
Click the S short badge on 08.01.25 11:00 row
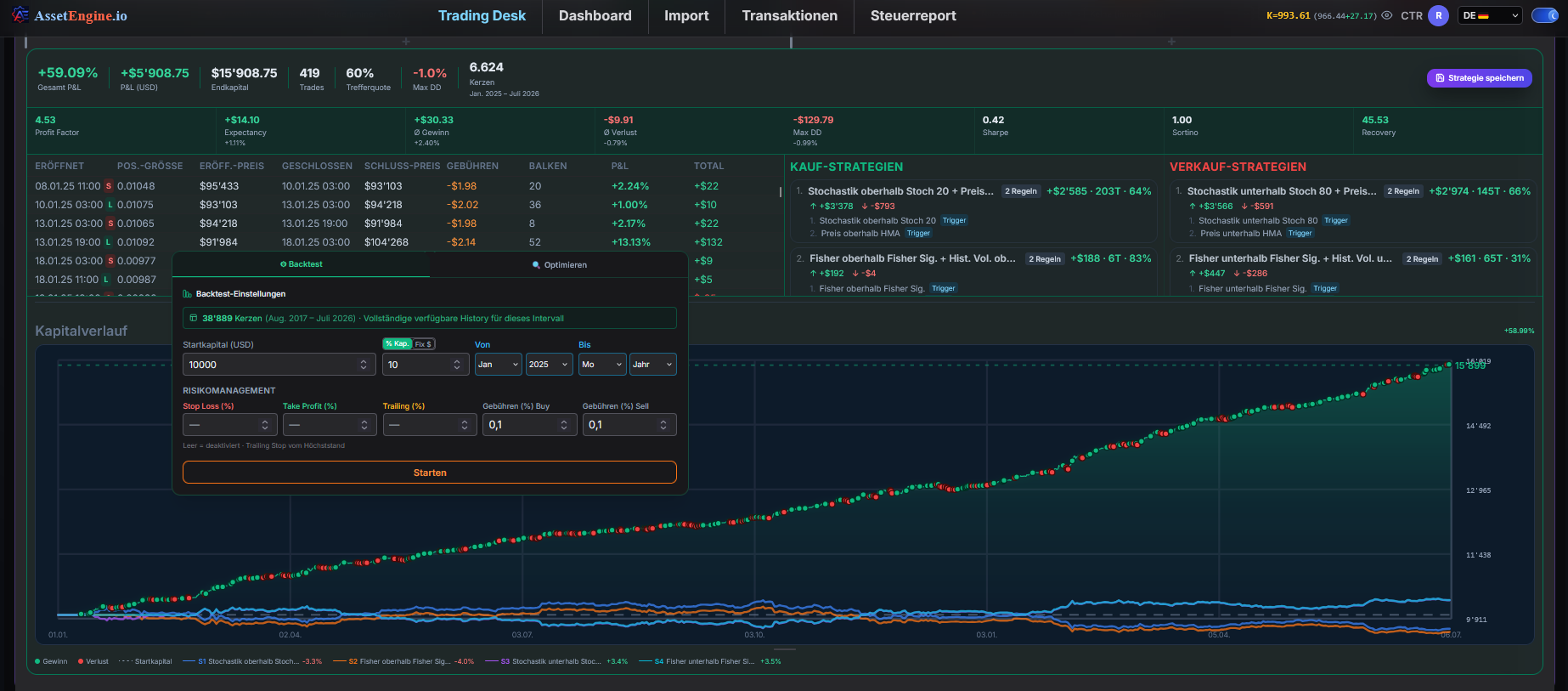109,186
